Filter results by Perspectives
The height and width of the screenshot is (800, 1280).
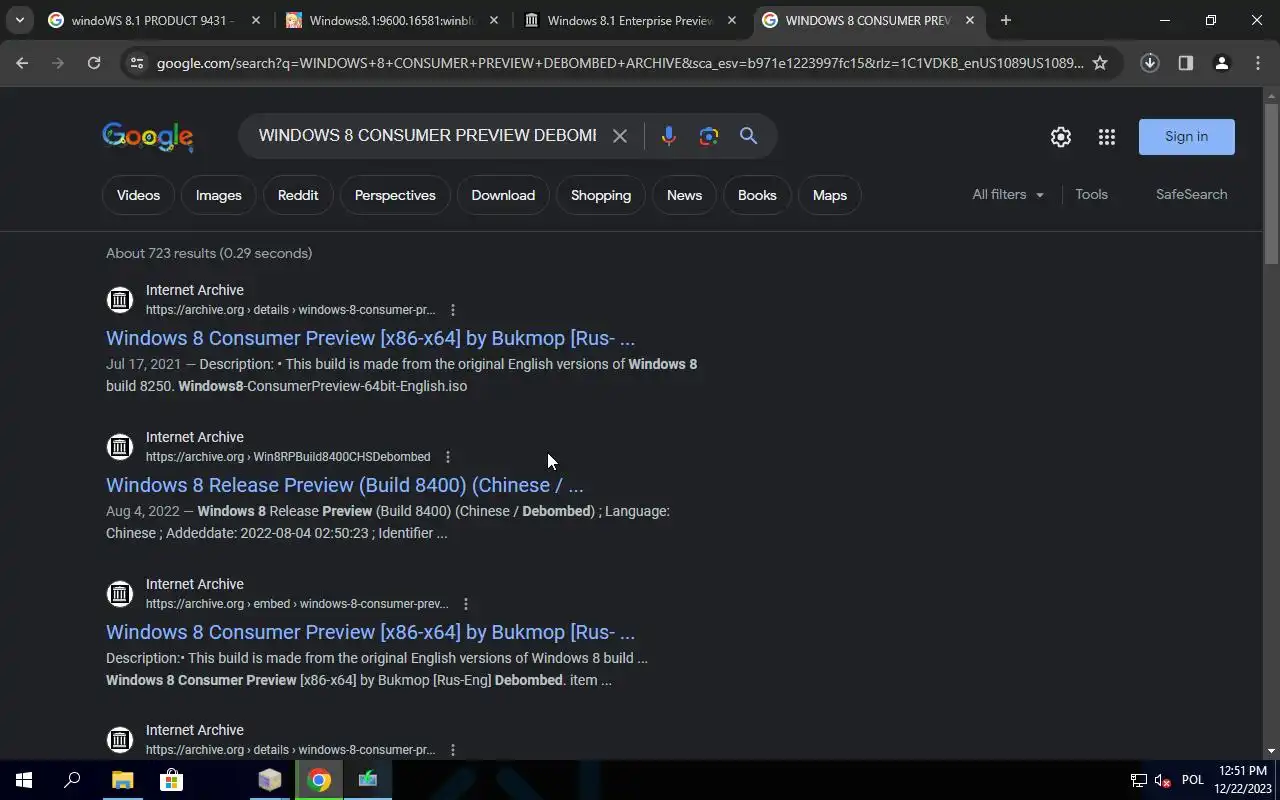click(395, 195)
